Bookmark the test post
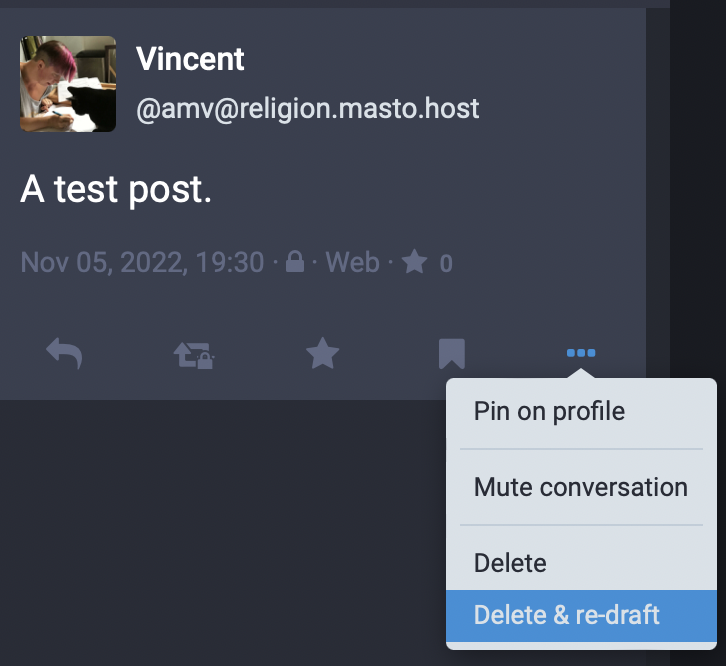The height and width of the screenshot is (666, 726). click(x=451, y=353)
